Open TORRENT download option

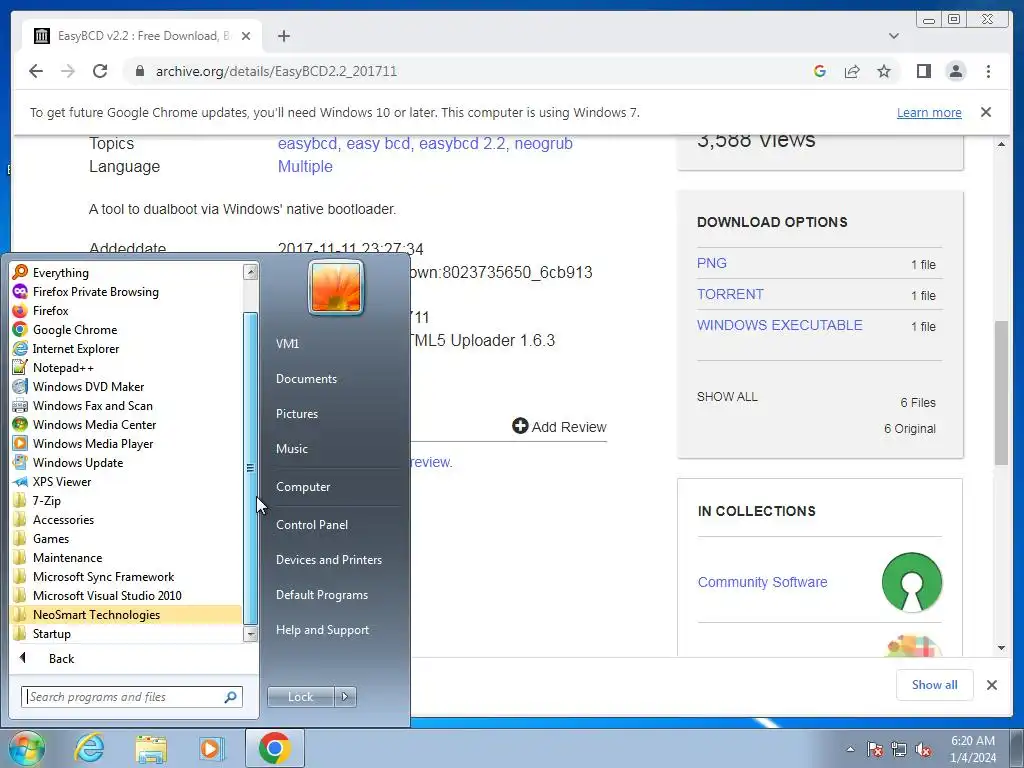point(729,294)
